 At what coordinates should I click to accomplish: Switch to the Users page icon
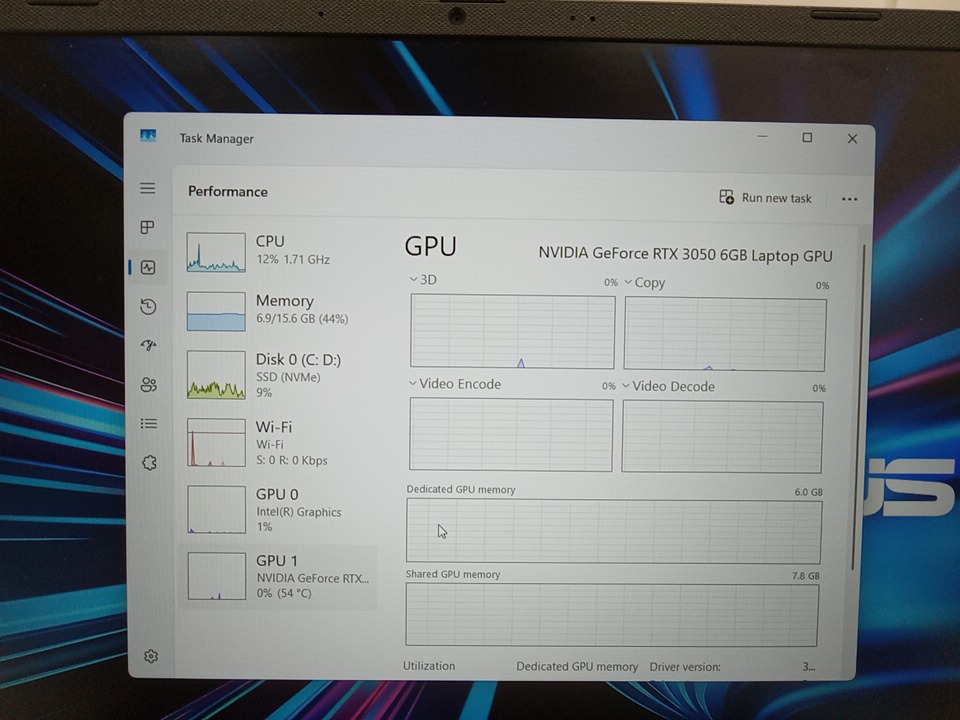click(x=148, y=385)
